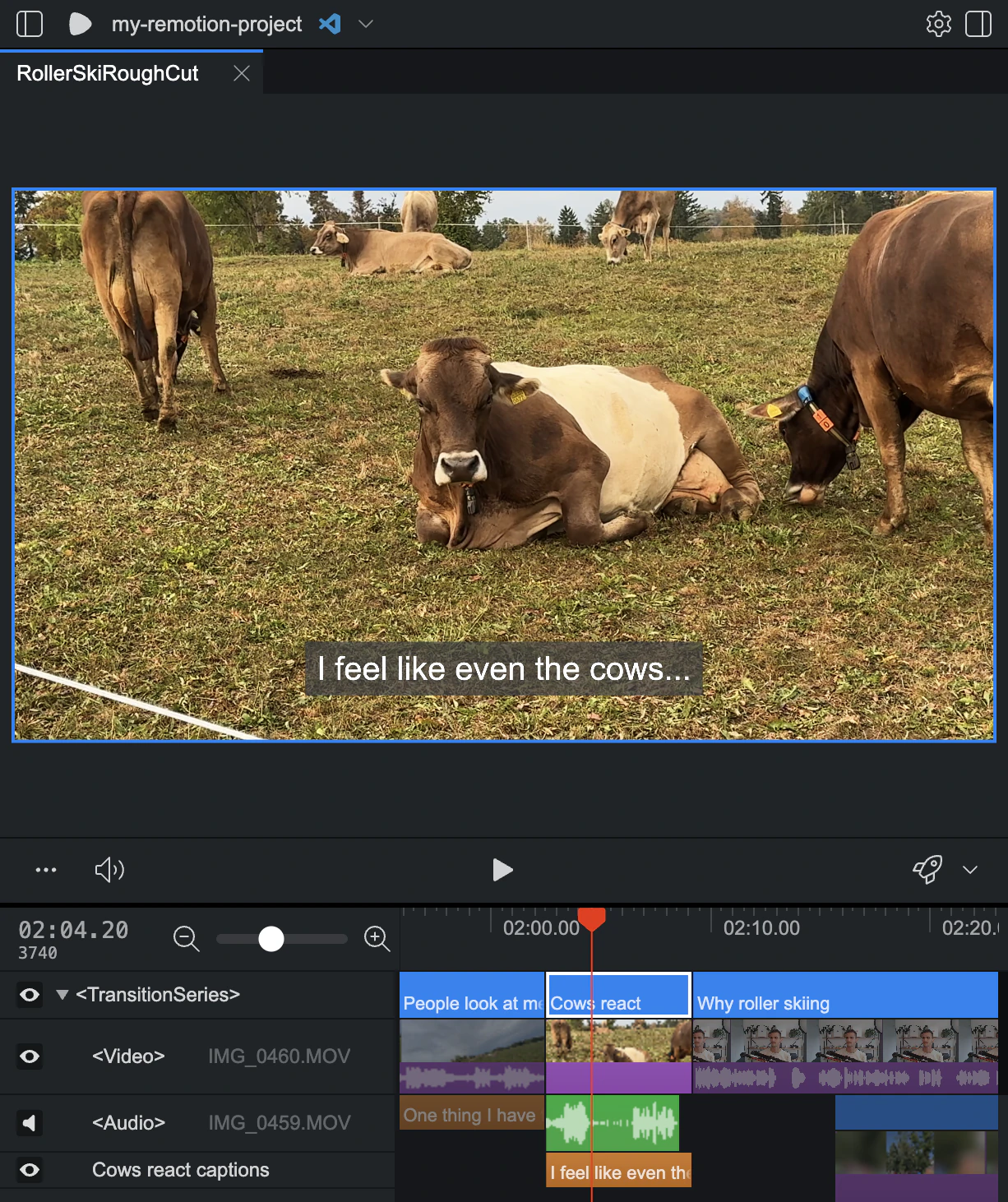Click the 02:10.00 ruler mark
Screen dimensions: 1008x1202
click(761, 928)
